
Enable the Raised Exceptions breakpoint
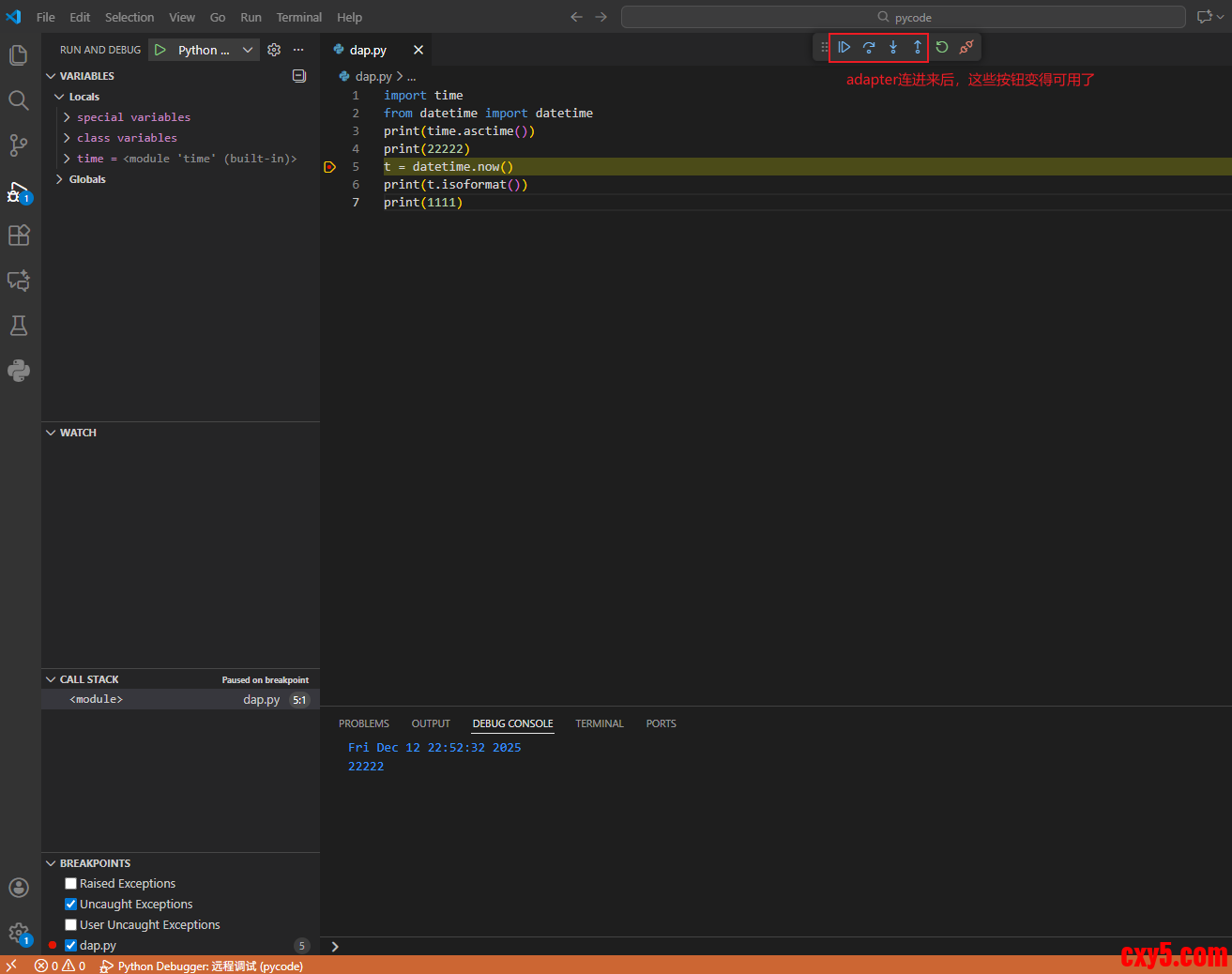point(70,884)
